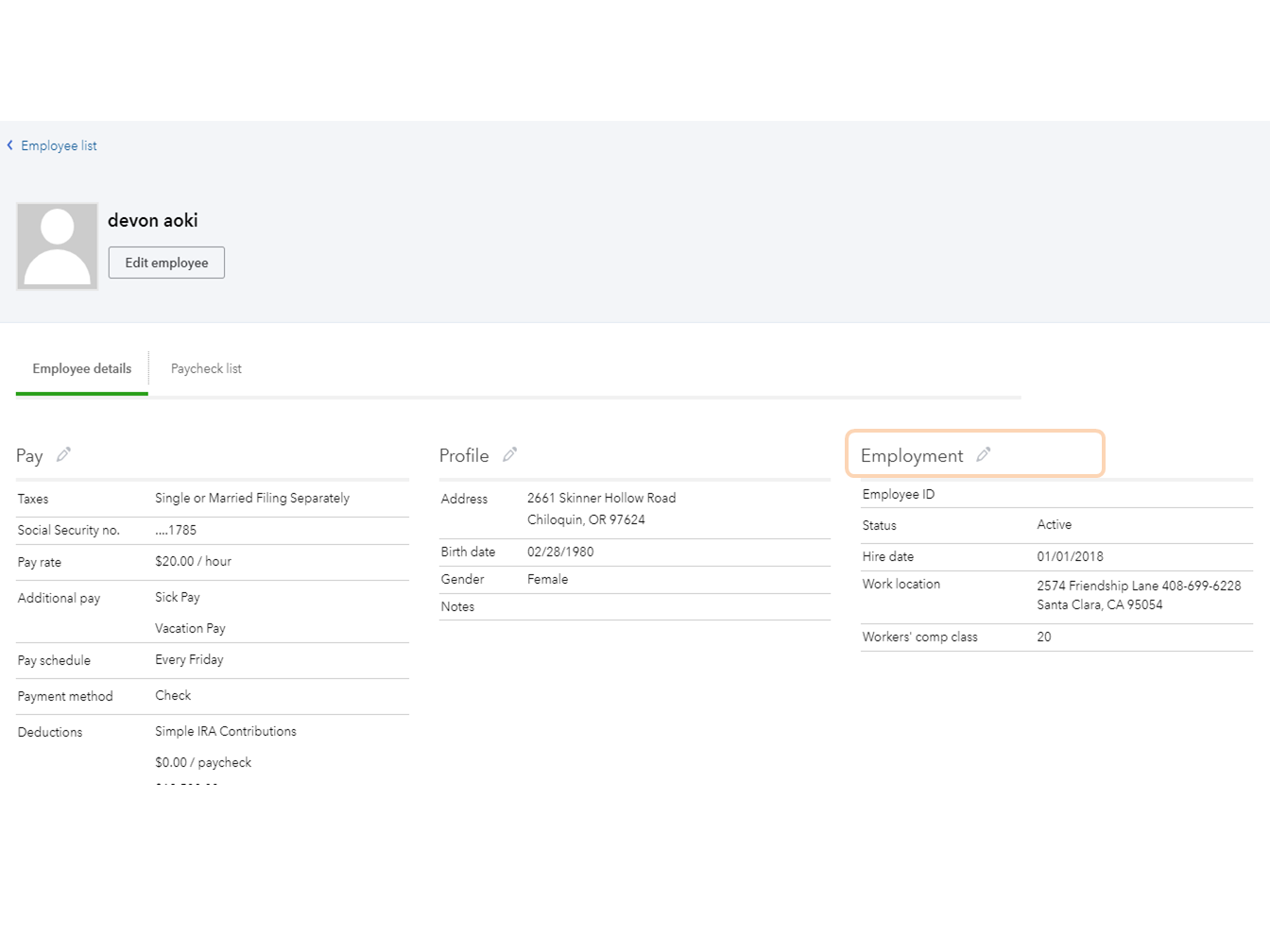Select the Every Friday pay schedule entry

(x=189, y=659)
